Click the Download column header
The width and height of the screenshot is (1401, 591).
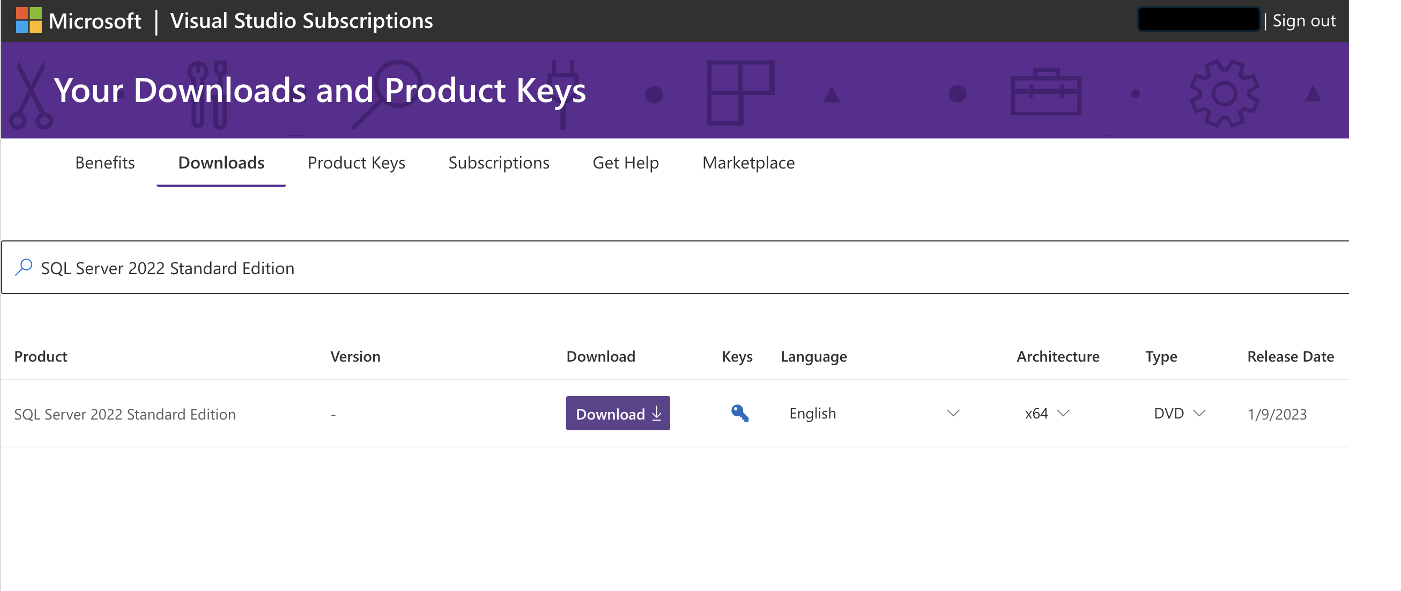(x=601, y=356)
